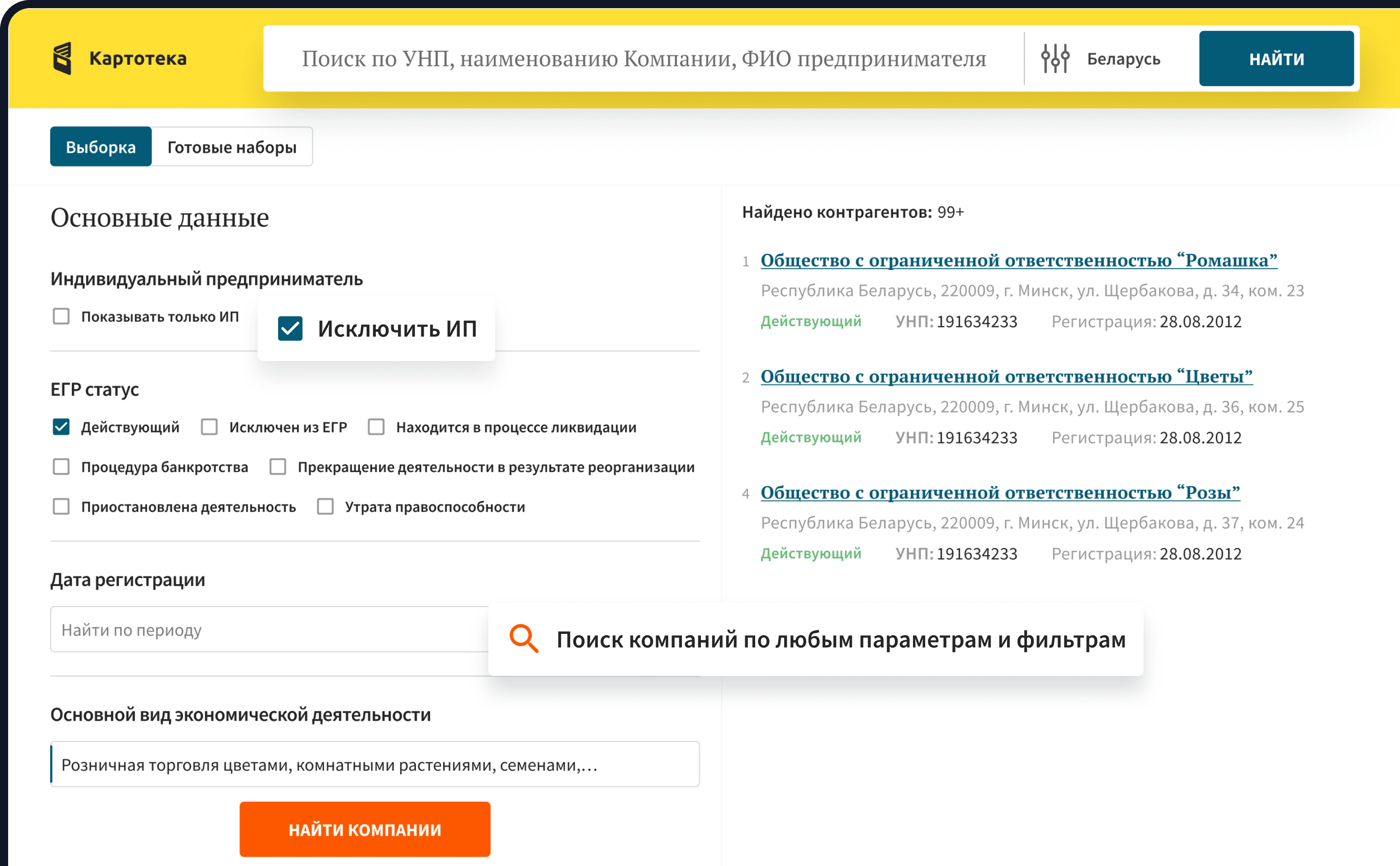Click the orange magnifier search icon
Viewport: 1400px width, 866px height.
click(x=523, y=640)
